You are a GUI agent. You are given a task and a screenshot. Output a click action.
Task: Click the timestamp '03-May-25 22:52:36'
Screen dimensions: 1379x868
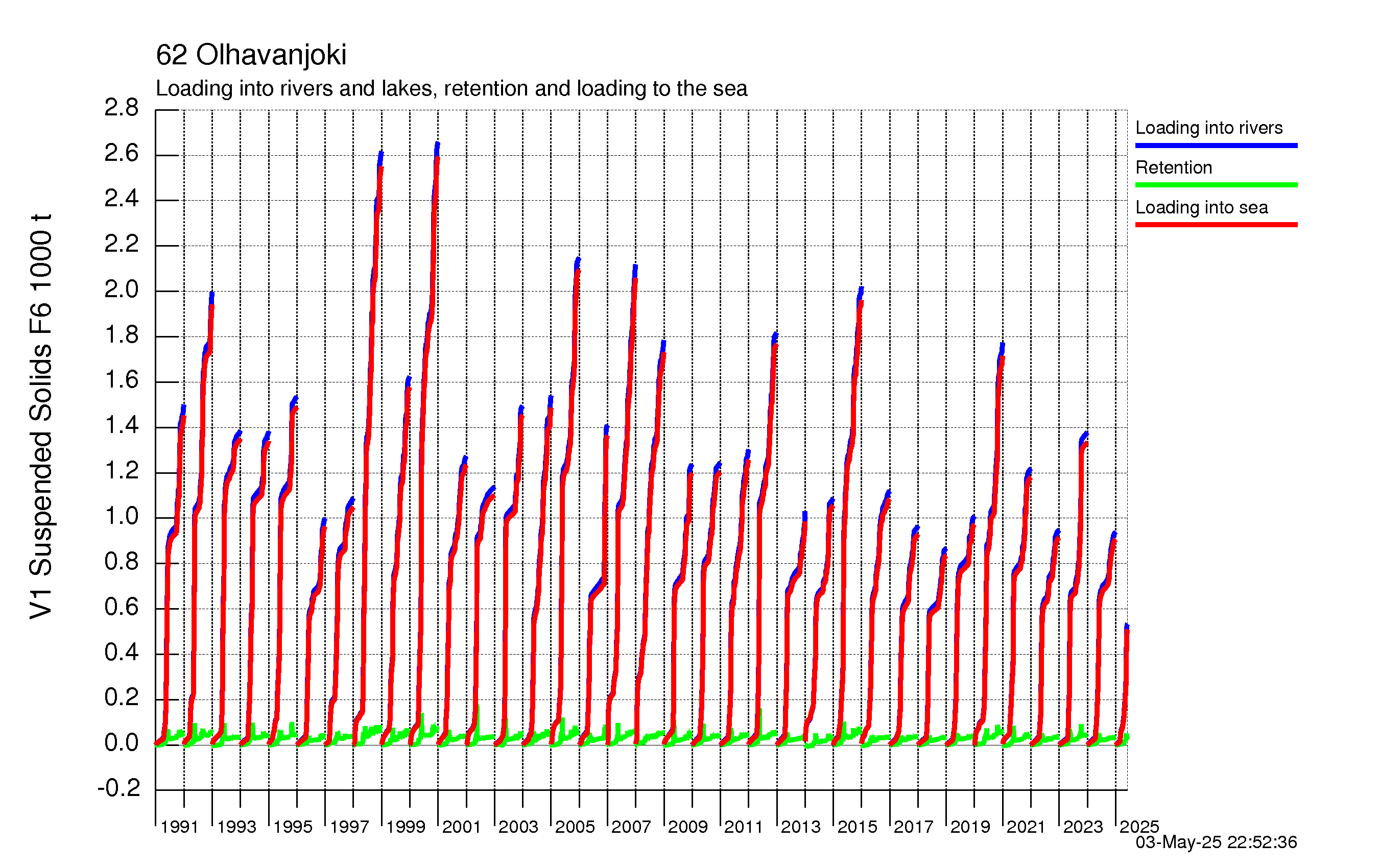click(x=1217, y=842)
